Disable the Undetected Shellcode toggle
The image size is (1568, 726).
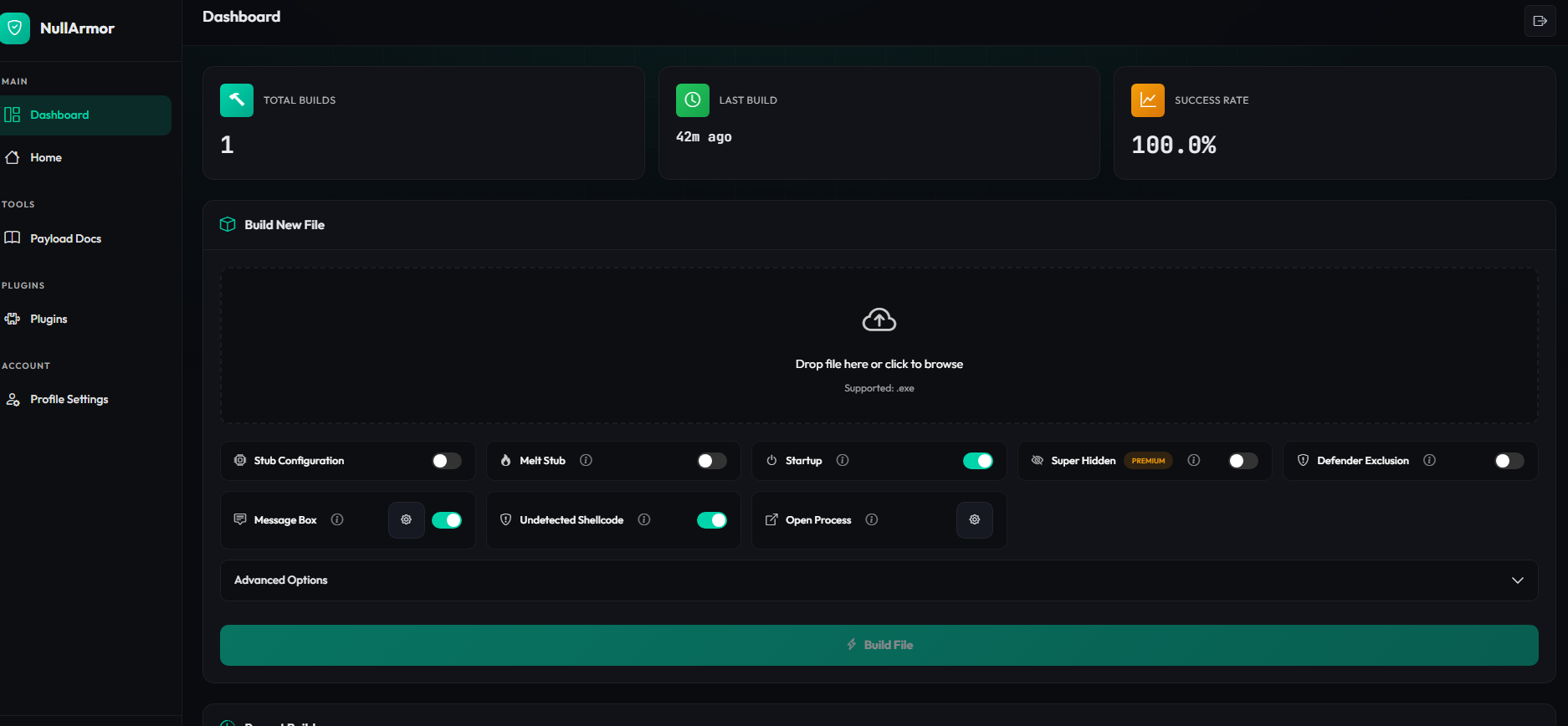pos(712,520)
